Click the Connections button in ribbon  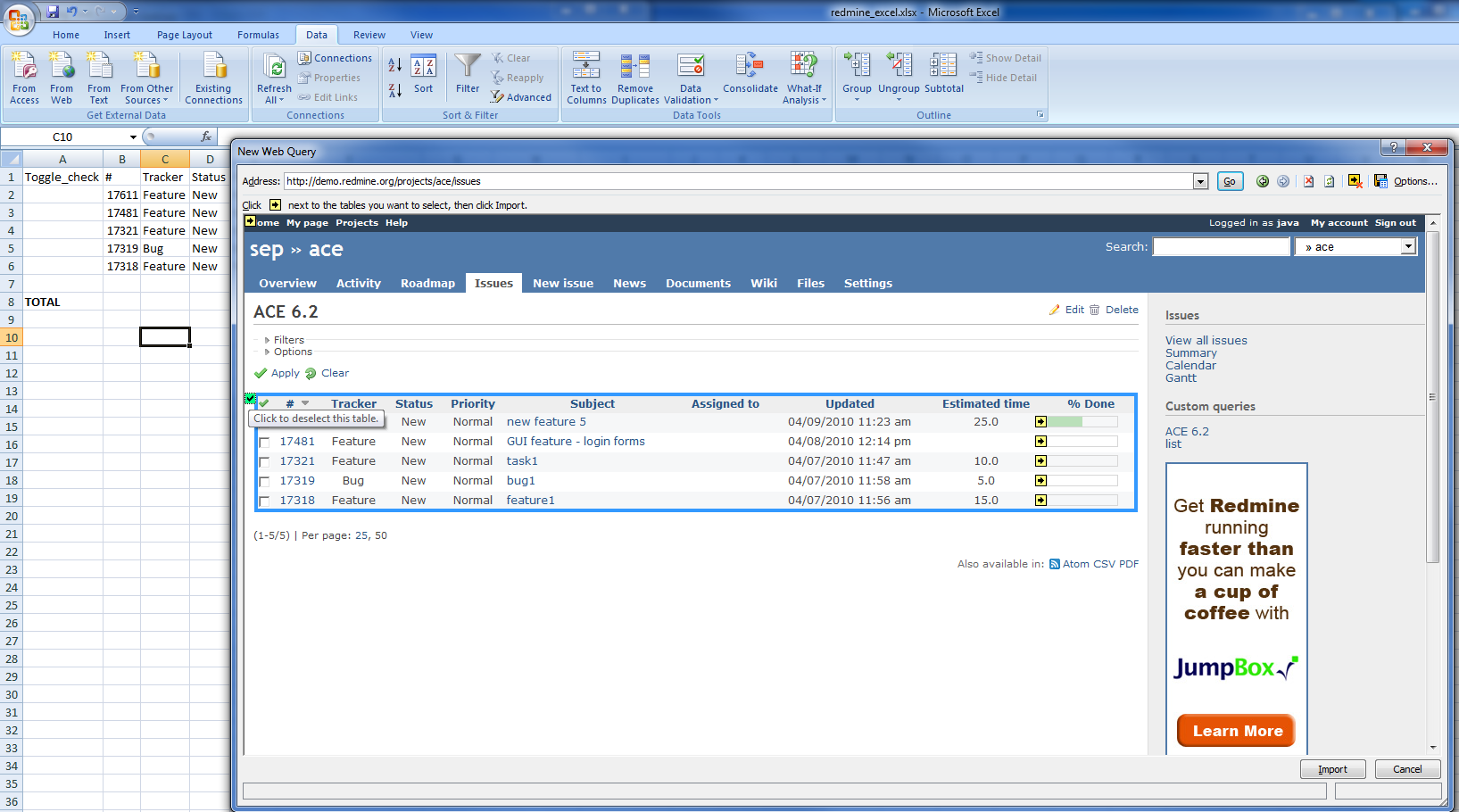click(x=336, y=58)
